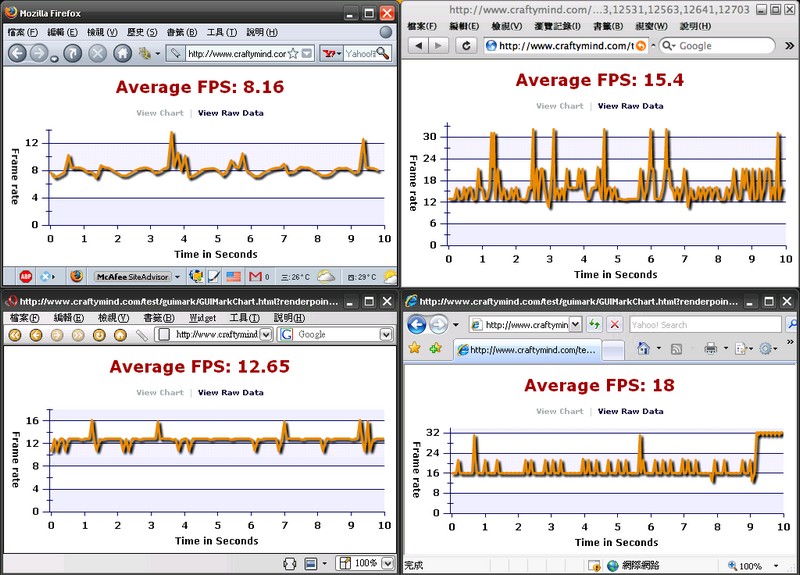Open the Firefox address bar history dropdown
Screen dimensions: 800x575
pos(306,54)
